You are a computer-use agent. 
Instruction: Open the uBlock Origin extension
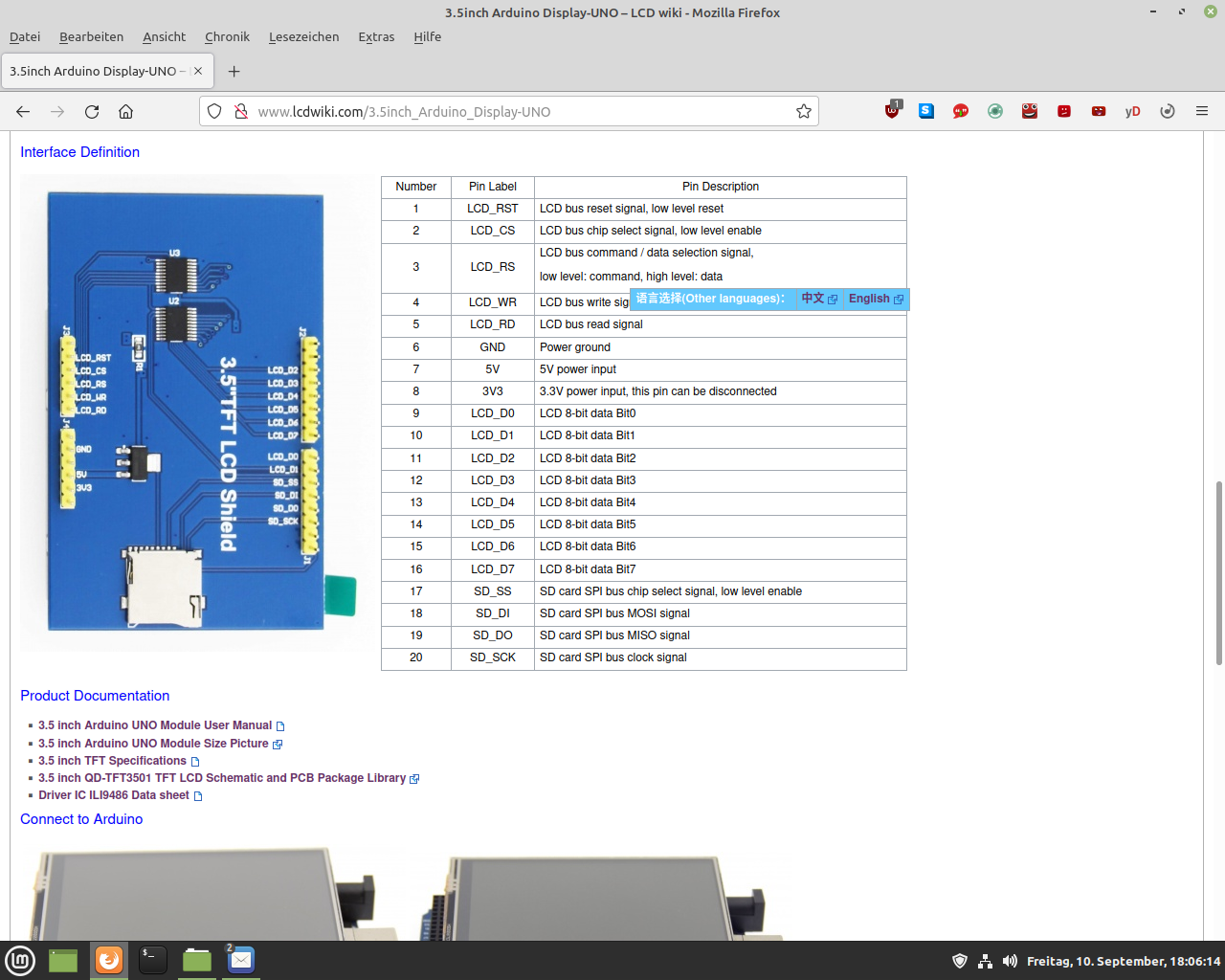[892, 111]
